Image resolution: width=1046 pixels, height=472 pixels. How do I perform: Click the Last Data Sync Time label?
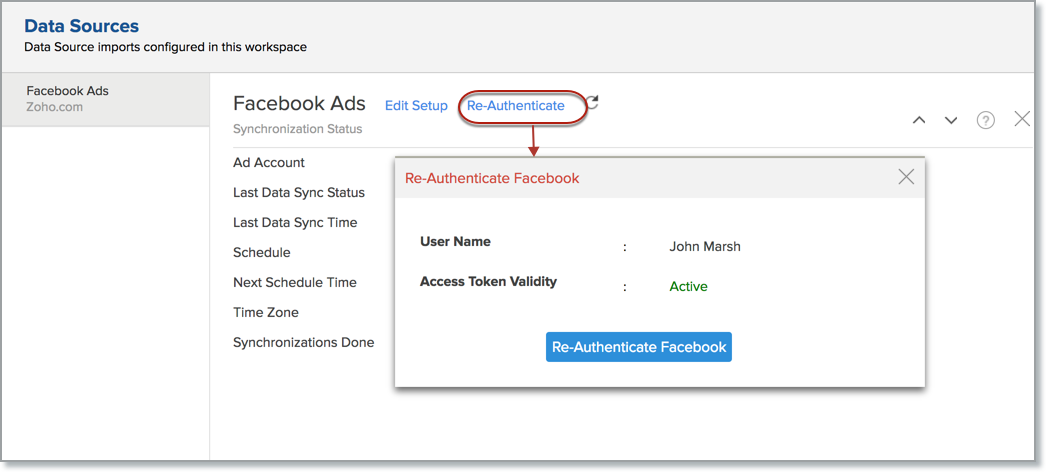(x=295, y=222)
